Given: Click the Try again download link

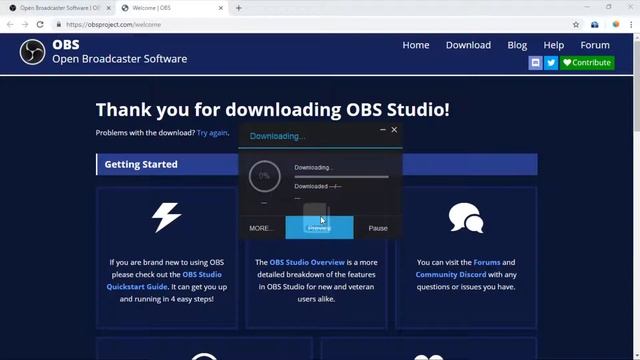Looking at the screenshot, I should (x=212, y=133).
